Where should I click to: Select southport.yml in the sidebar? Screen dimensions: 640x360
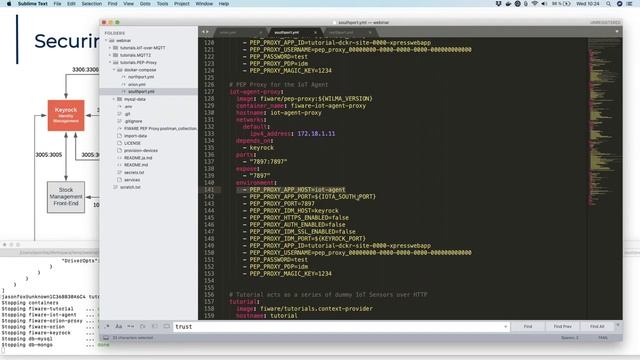141,92
